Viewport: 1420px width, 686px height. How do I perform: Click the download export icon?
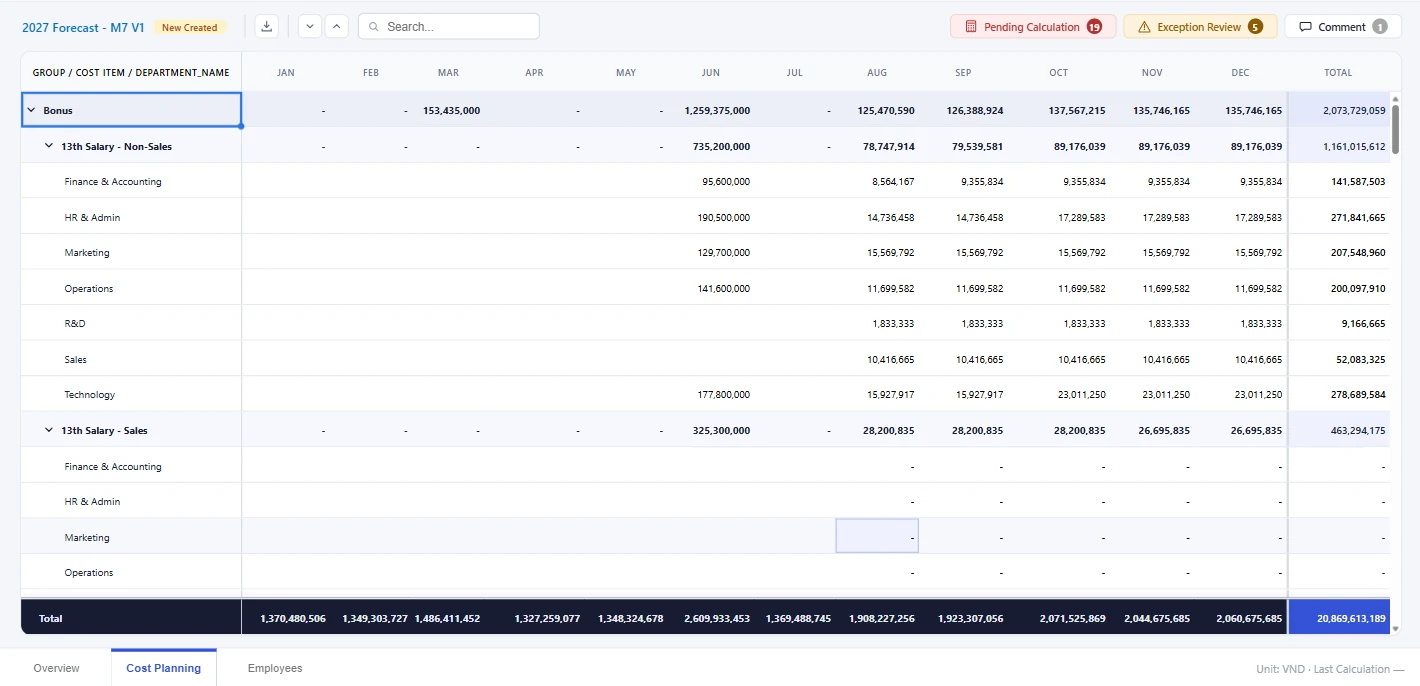point(267,27)
